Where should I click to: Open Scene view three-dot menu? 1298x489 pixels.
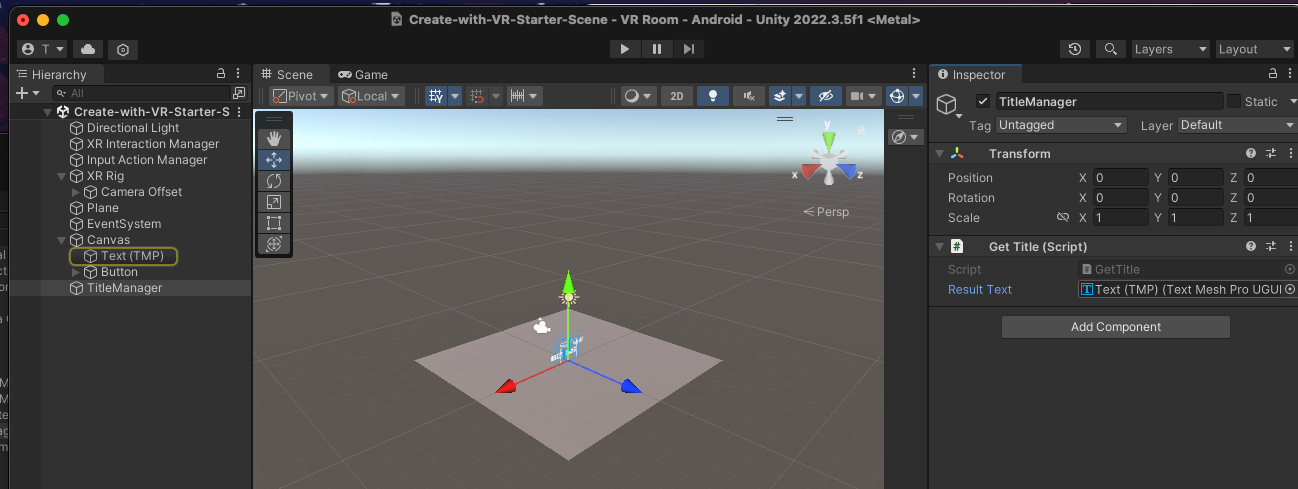tap(914, 74)
